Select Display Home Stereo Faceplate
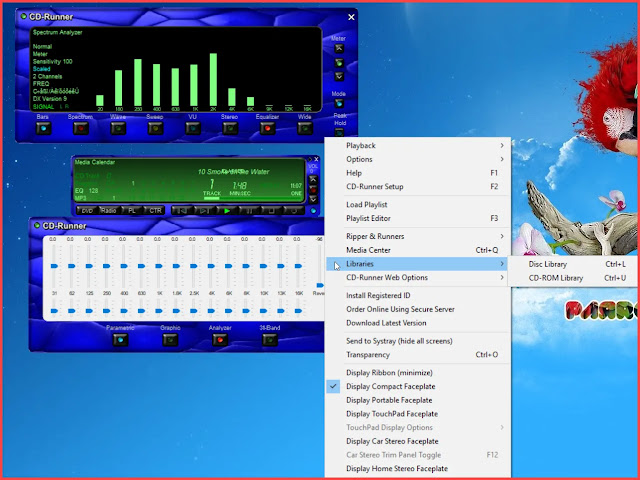Image resolution: width=640 pixels, height=480 pixels. 418,469
